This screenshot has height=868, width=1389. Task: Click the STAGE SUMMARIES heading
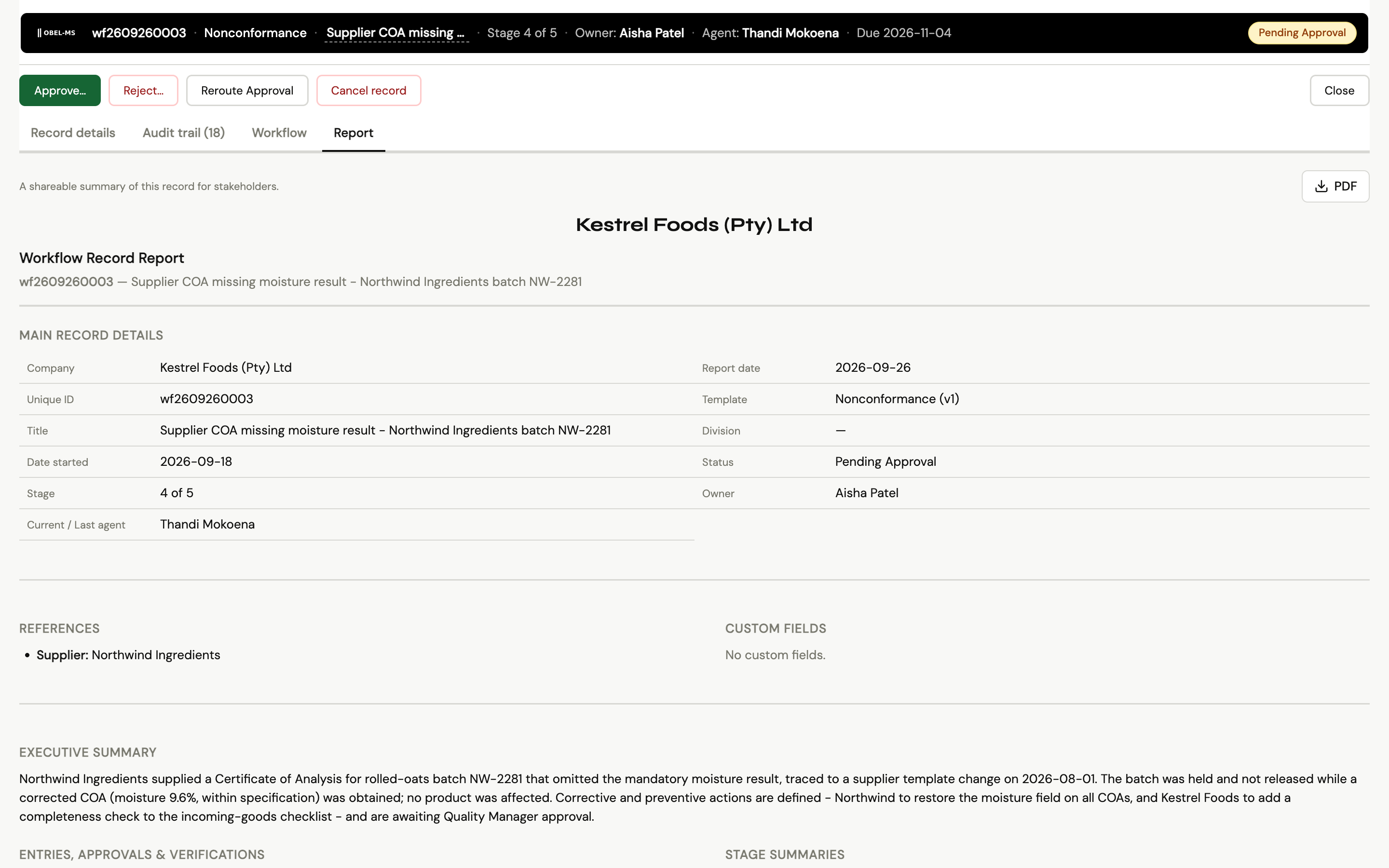pyautogui.click(x=785, y=855)
